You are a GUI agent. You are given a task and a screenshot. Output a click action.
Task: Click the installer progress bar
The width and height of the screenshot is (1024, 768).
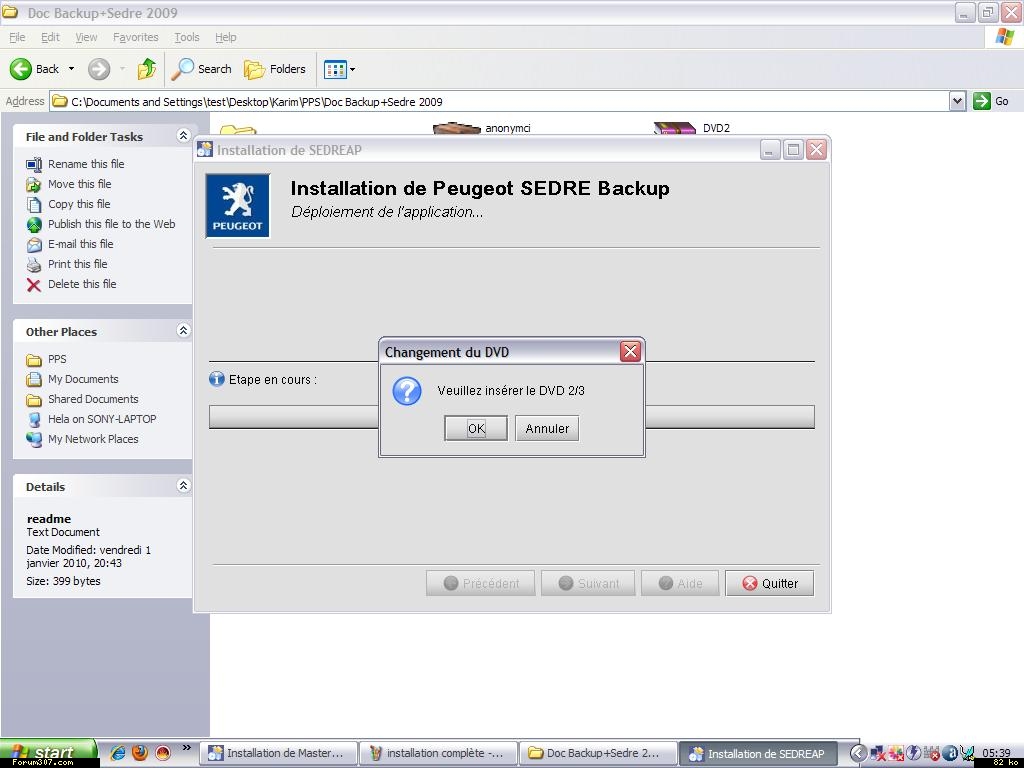point(512,417)
